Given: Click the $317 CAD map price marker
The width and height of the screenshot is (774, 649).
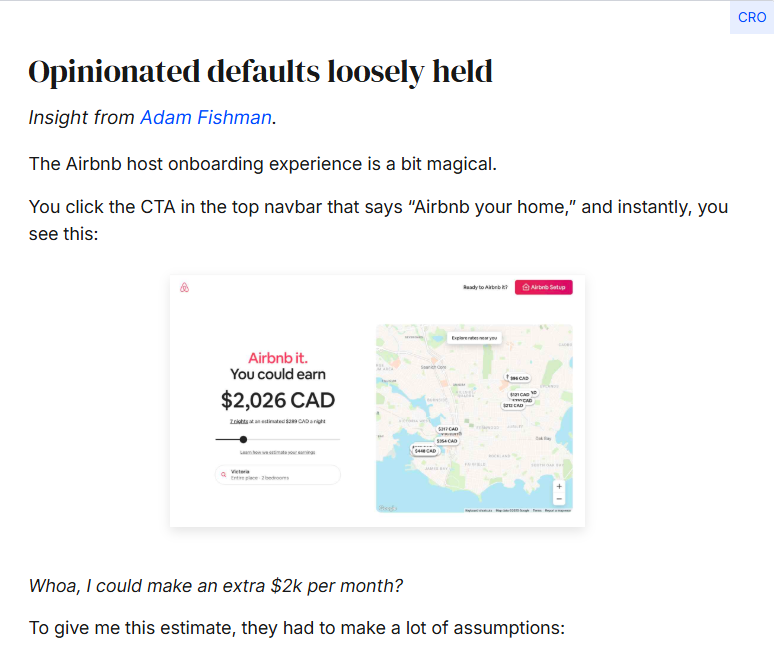Looking at the screenshot, I should [x=448, y=429].
